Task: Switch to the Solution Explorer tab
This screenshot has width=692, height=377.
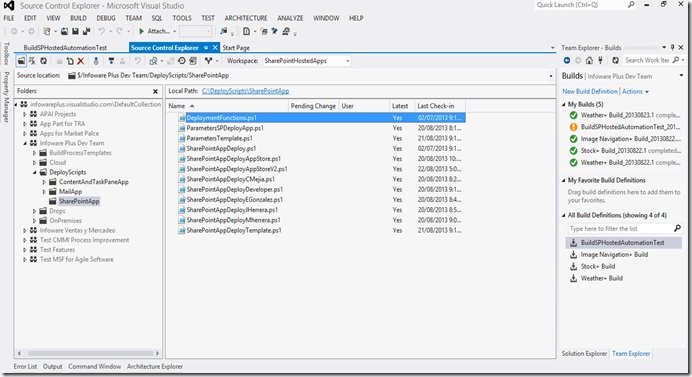Action: tap(584, 354)
